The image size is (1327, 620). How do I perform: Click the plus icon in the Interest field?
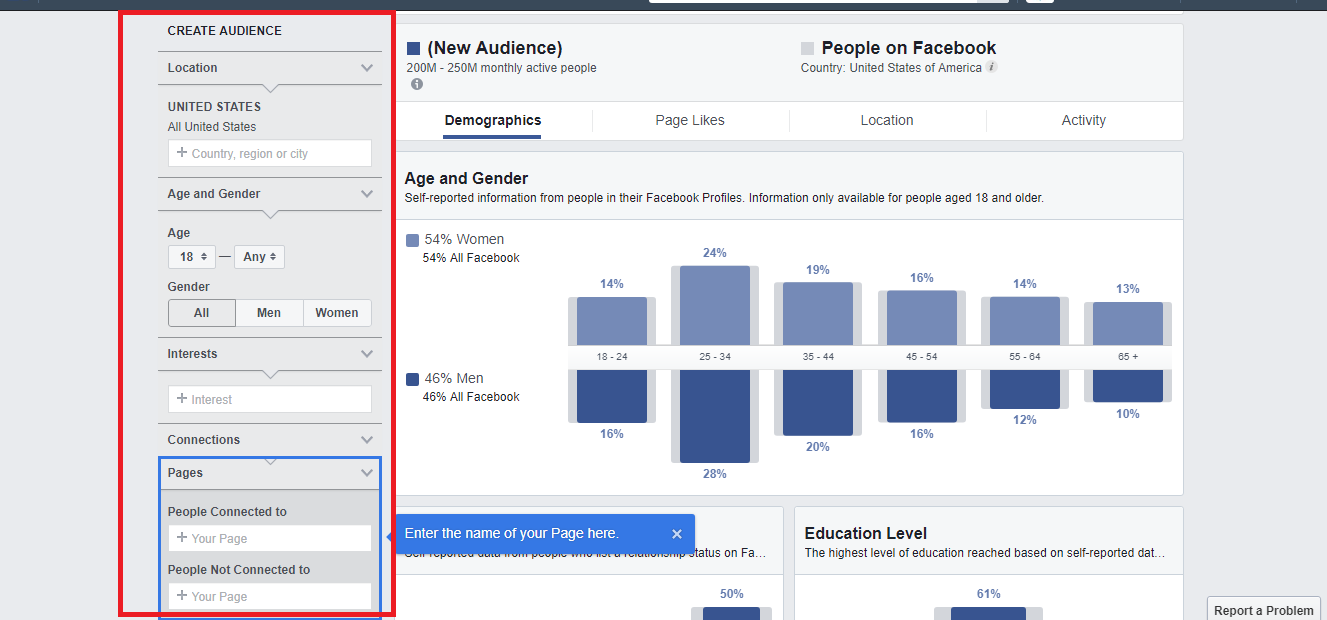tap(181, 399)
